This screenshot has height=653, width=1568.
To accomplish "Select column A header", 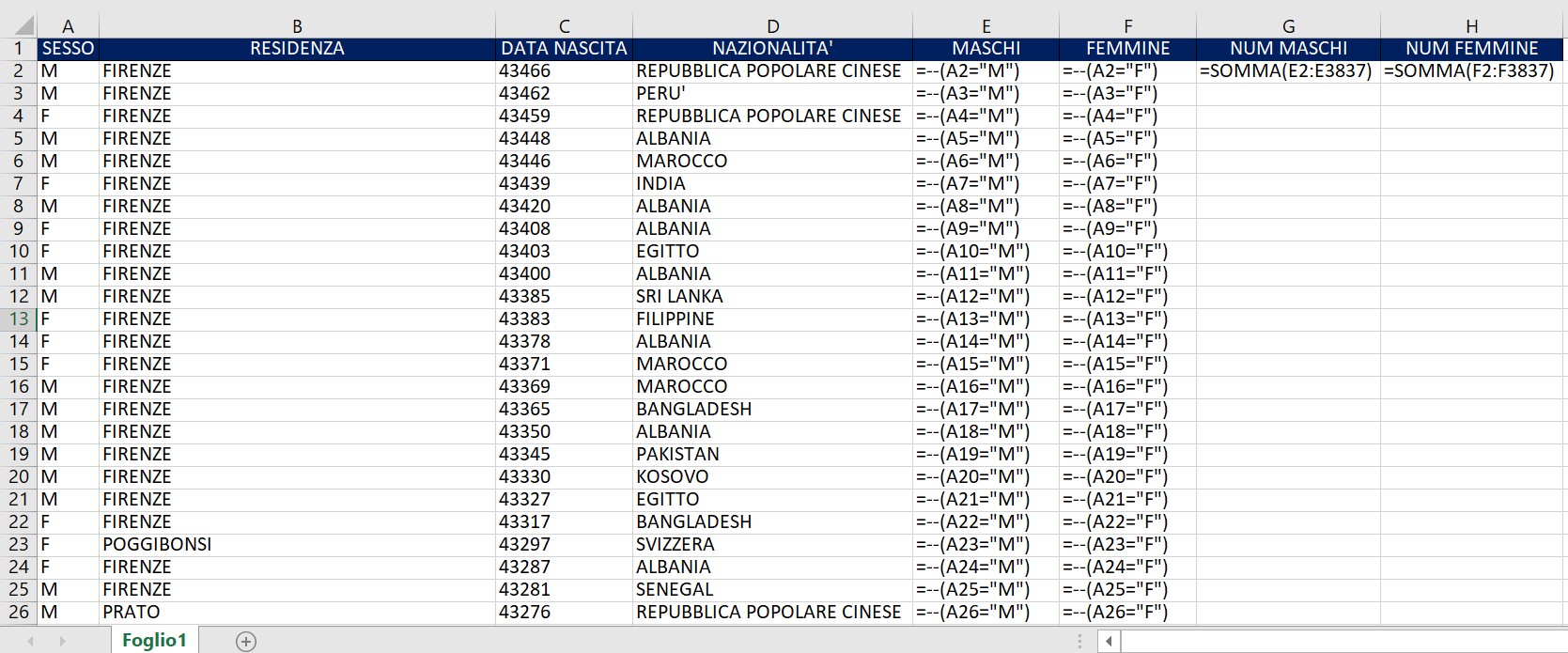I will 68,26.
